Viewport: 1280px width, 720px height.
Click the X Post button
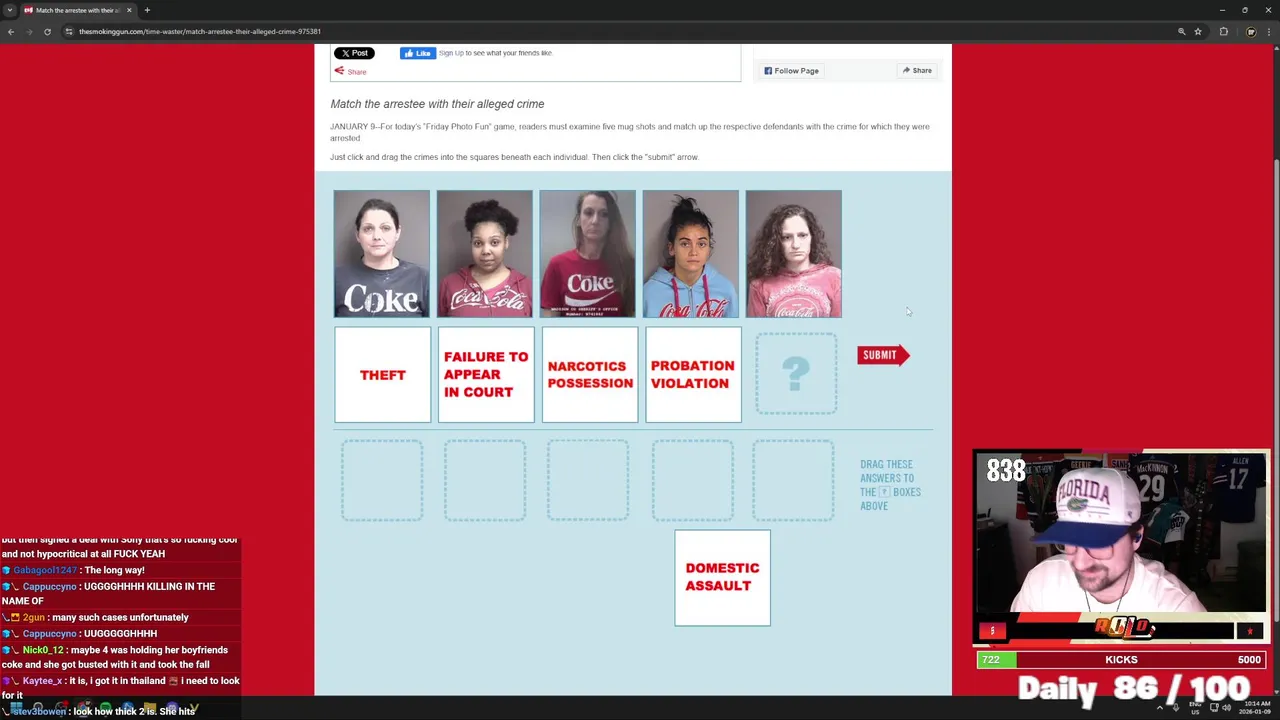click(354, 53)
